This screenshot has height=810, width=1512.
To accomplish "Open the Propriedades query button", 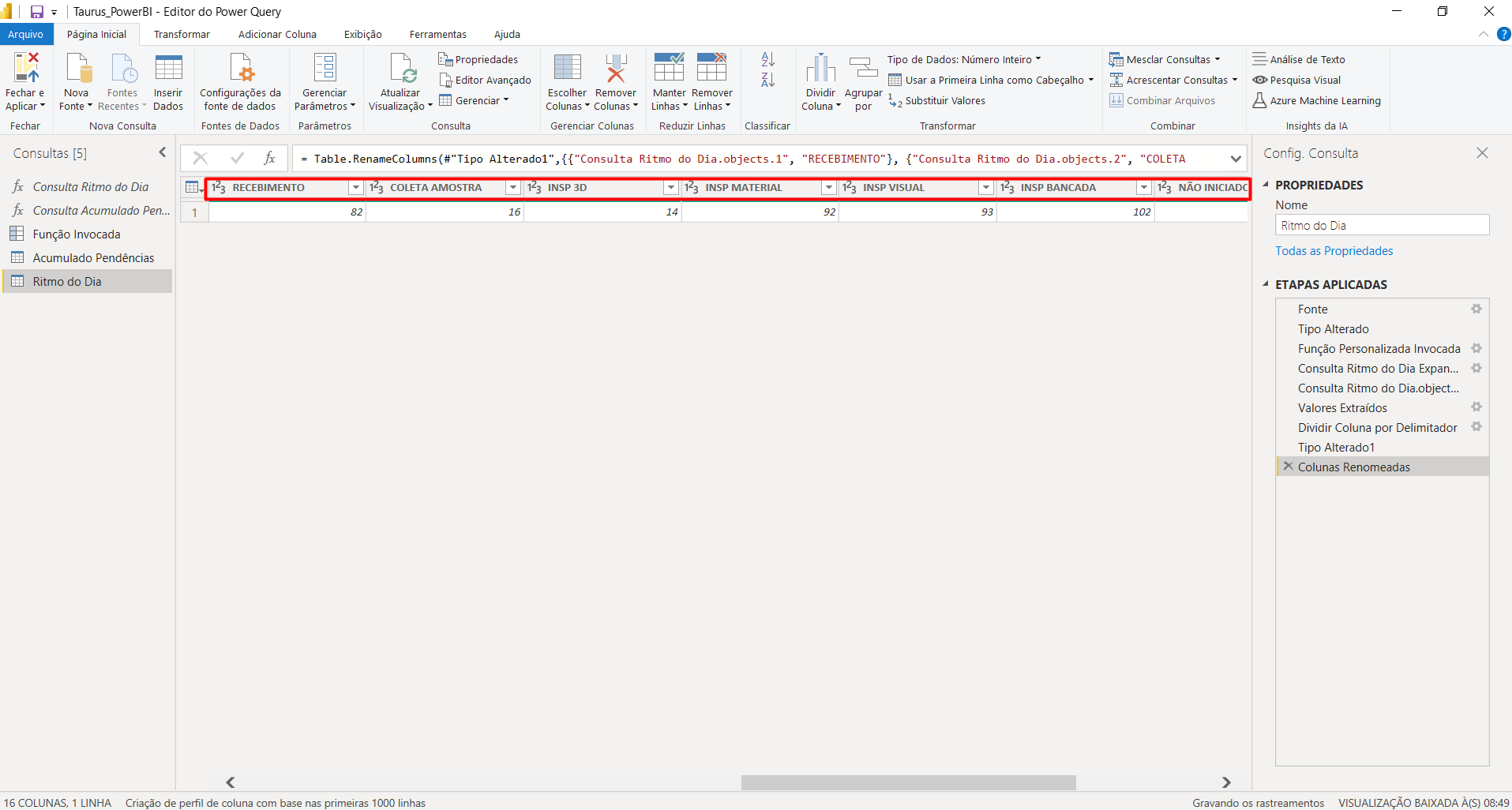I will tap(478, 59).
